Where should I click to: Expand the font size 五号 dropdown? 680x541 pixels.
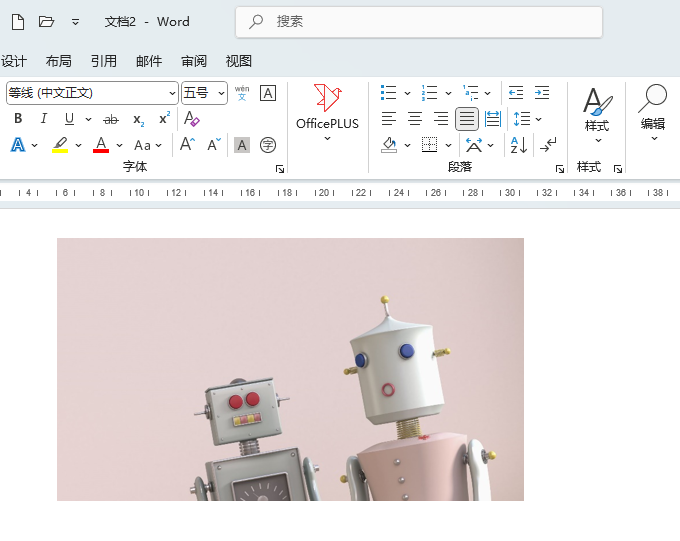[x=221, y=93]
